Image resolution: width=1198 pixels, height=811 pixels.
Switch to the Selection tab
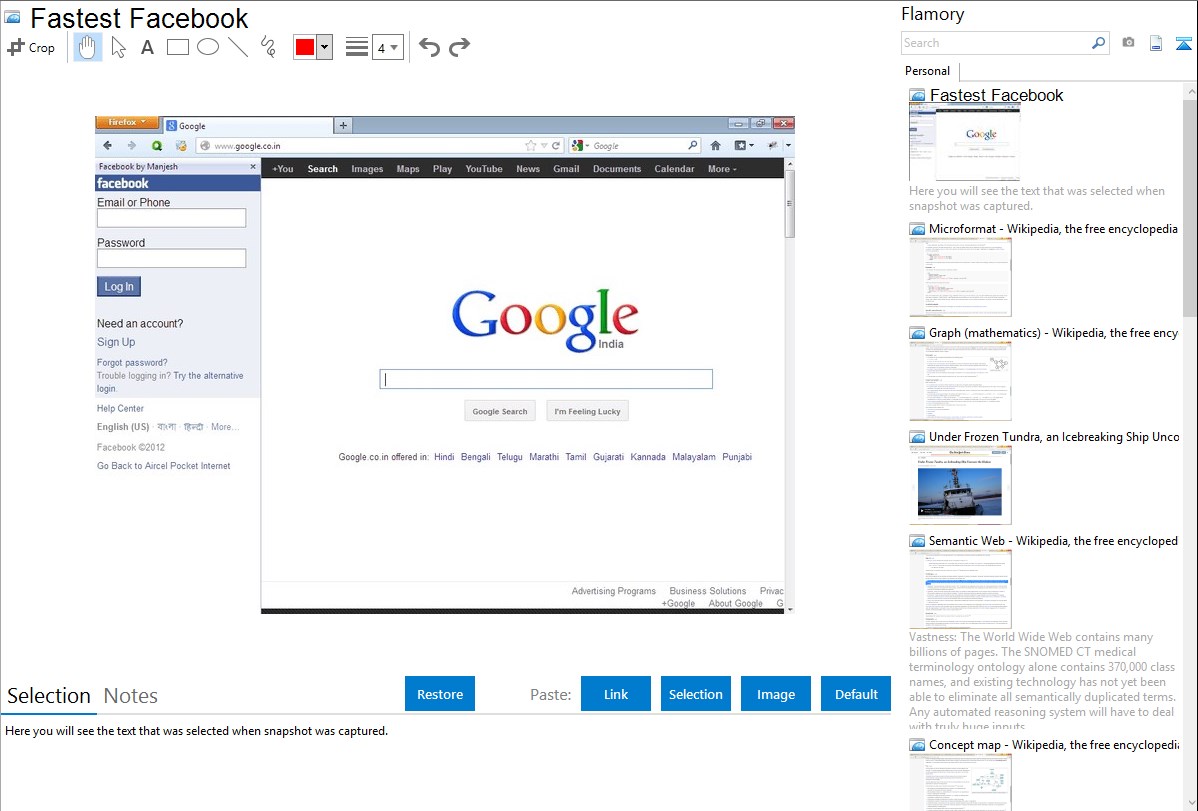coord(49,696)
